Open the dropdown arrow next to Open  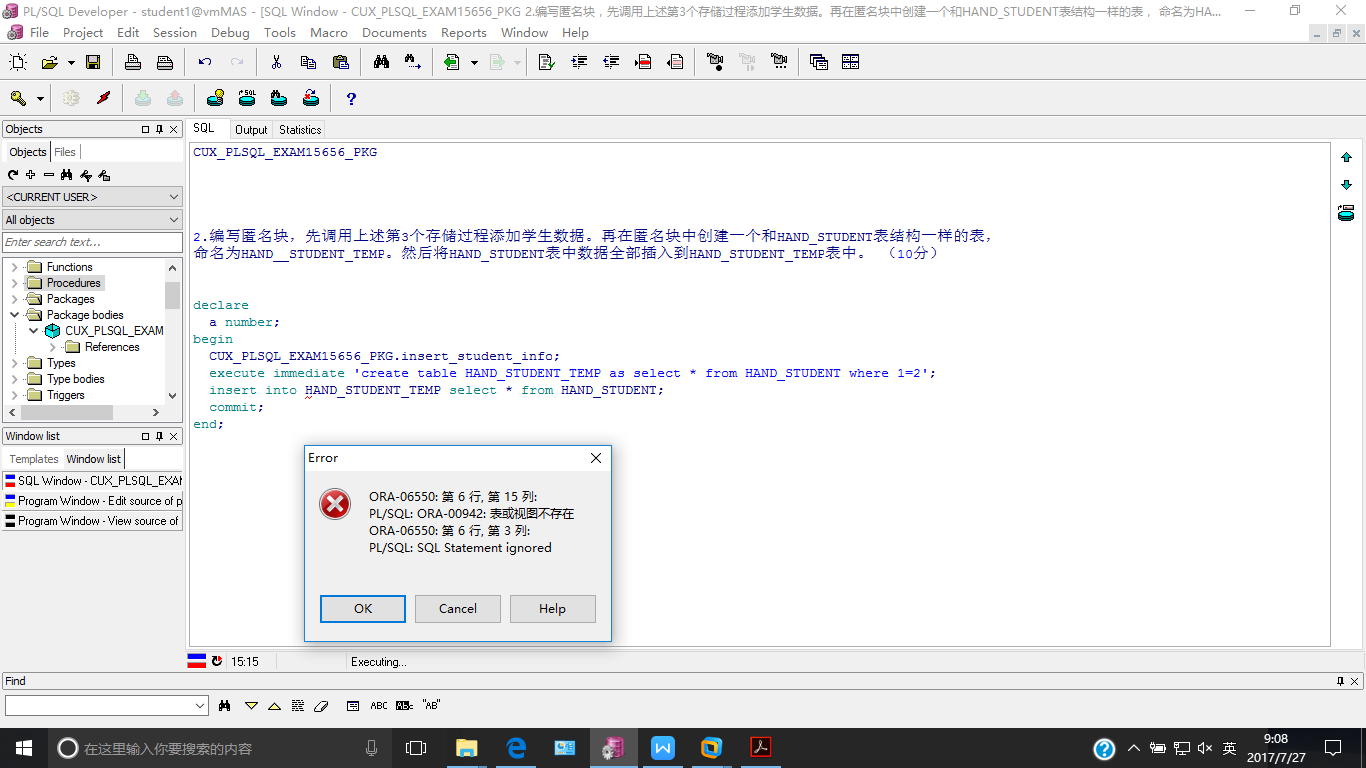point(71,62)
